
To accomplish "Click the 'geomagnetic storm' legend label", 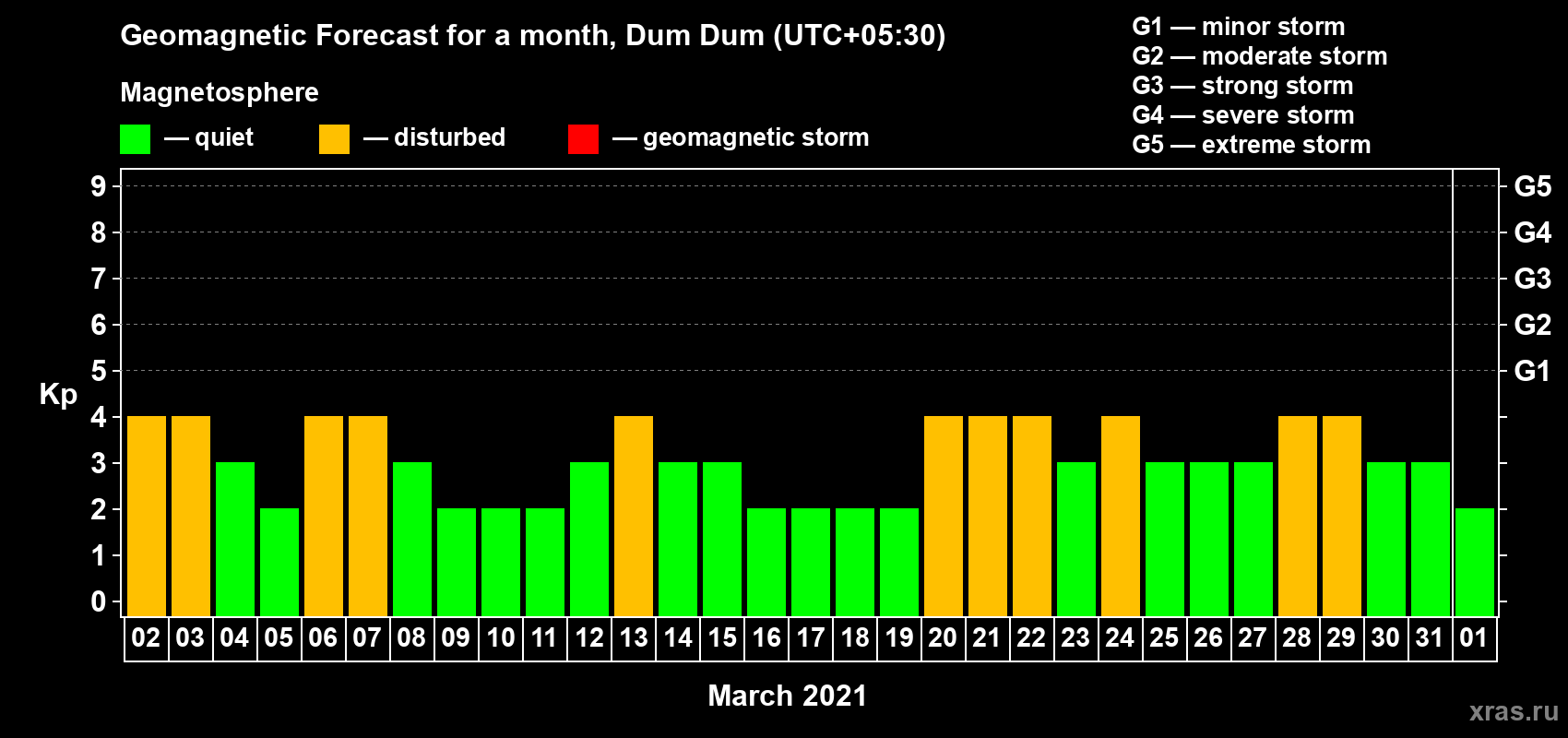I will pyautogui.click(x=756, y=138).
